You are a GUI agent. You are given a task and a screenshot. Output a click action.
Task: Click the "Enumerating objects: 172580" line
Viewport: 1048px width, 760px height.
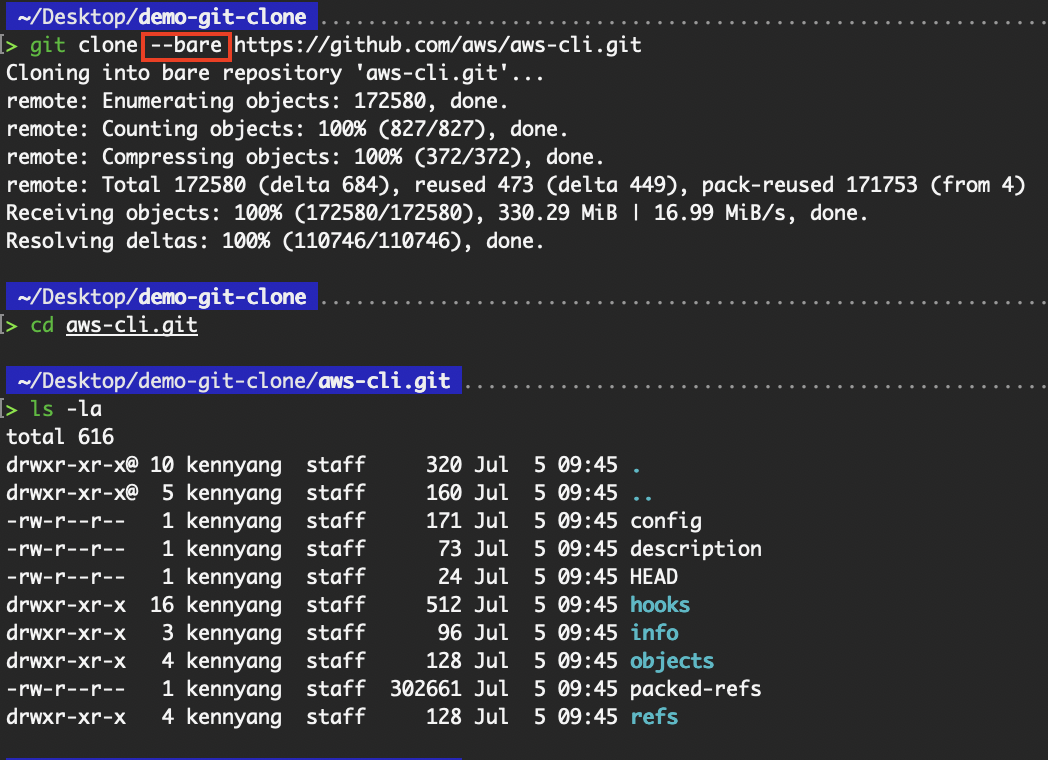click(257, 101)
